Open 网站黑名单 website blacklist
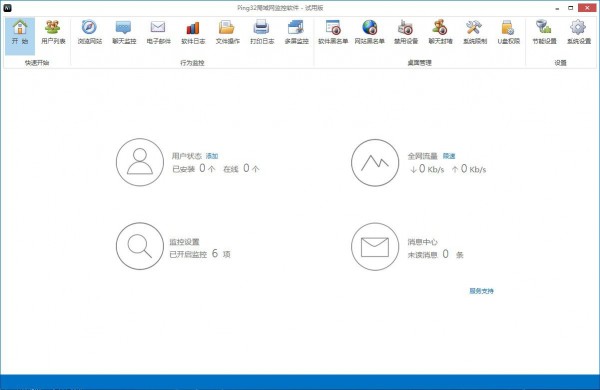 pyautogui.click(x=369, y=32)
